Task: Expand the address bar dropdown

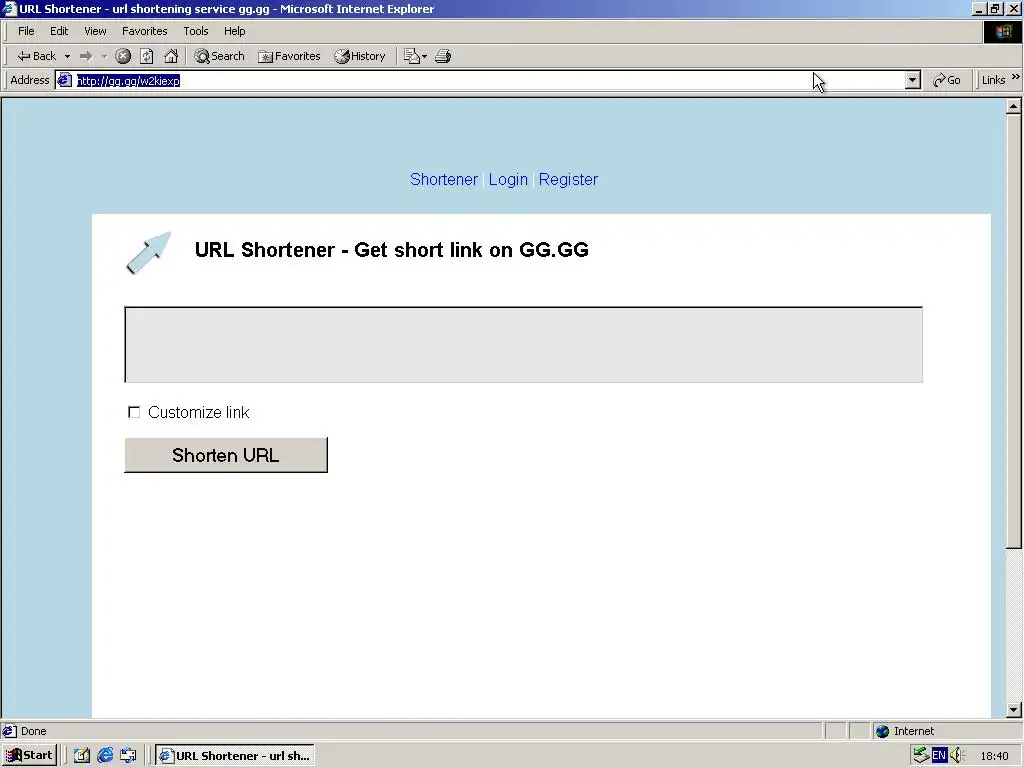Action: (x=913, y=80)
